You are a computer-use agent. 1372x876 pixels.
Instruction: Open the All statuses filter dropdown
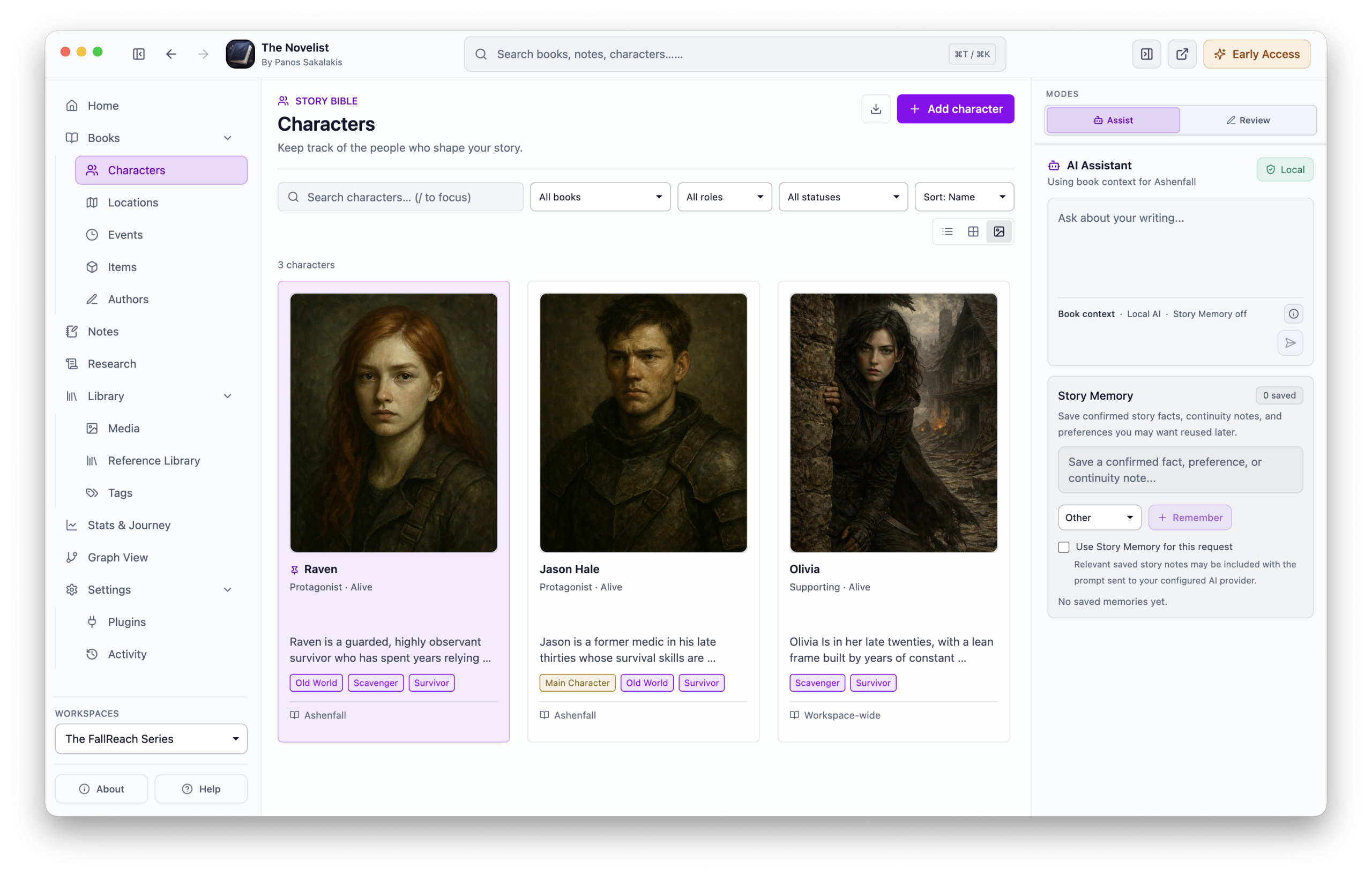pos(842,197)
